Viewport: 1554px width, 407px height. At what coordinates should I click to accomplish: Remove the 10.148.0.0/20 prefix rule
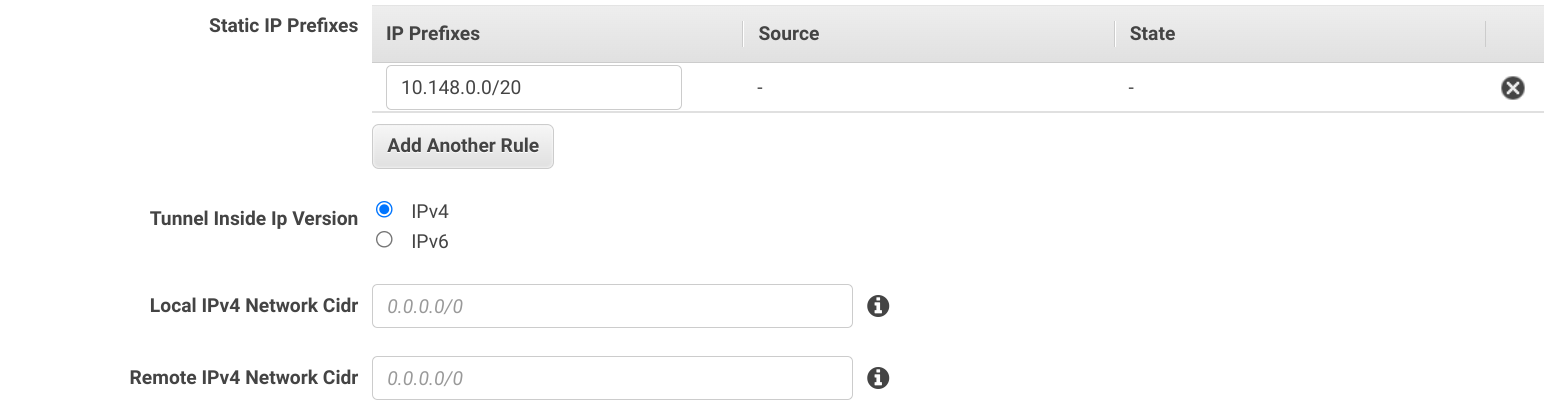(1513, 88)
